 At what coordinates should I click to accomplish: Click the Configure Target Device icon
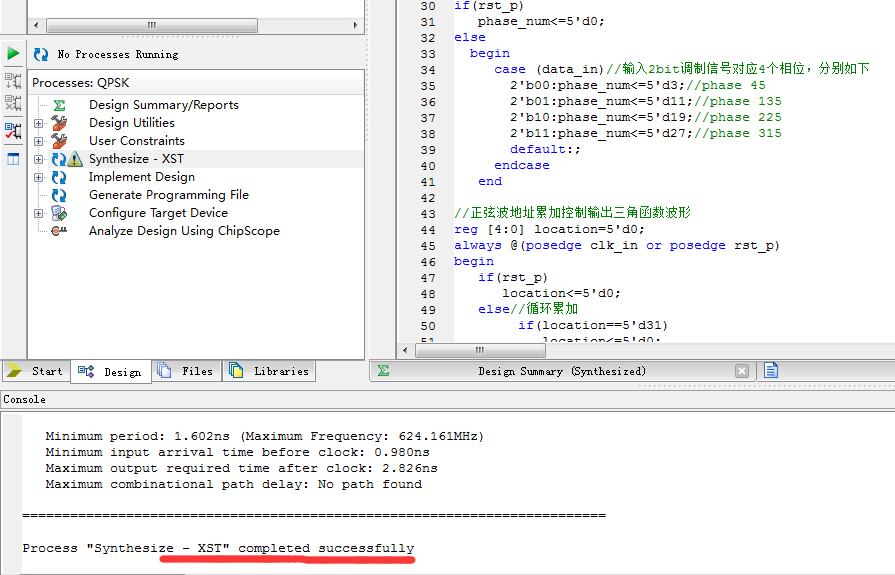point(59,213)
